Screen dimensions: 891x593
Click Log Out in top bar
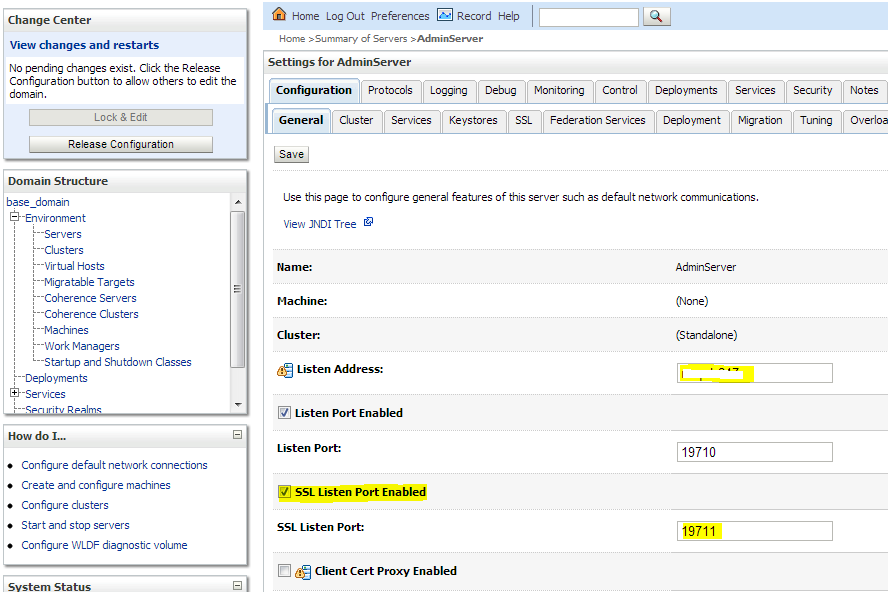pyautogui.click(x=345, y=16)
